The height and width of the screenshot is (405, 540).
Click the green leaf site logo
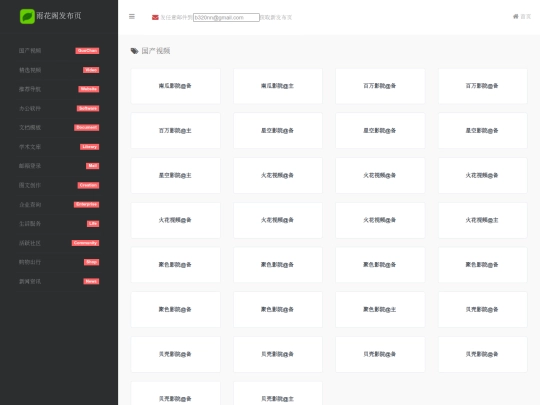tap(27, 16)
